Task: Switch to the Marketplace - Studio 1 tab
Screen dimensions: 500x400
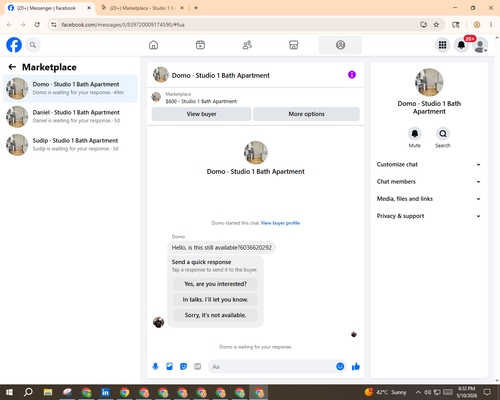Action: tap(142, 8)
